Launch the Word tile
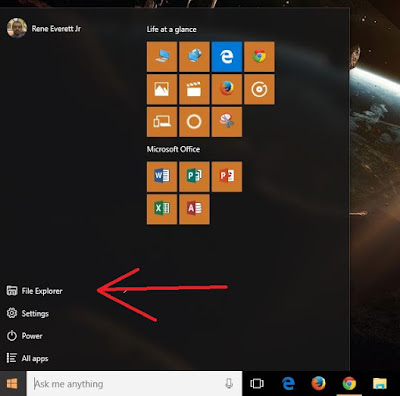Image resolution: width=400 pixels, height=396 pixels. [162, 177]
